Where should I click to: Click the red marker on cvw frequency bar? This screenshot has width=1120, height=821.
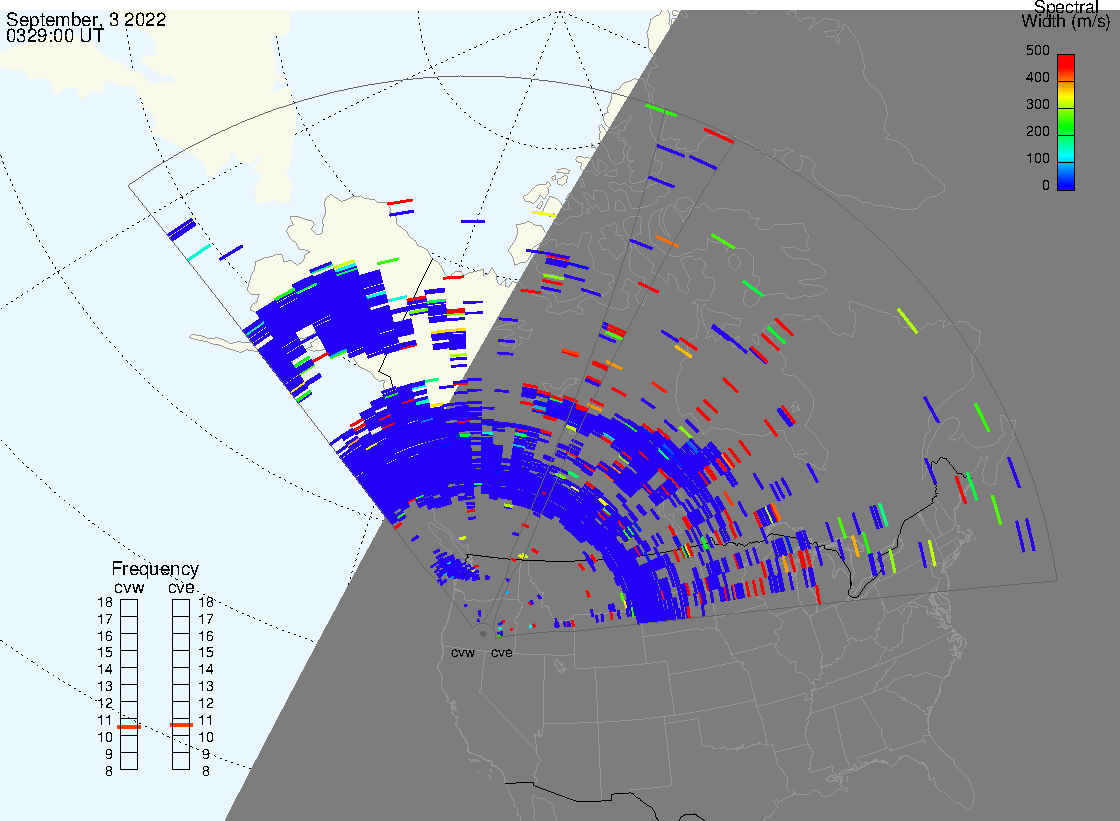[x=129, y=727]
